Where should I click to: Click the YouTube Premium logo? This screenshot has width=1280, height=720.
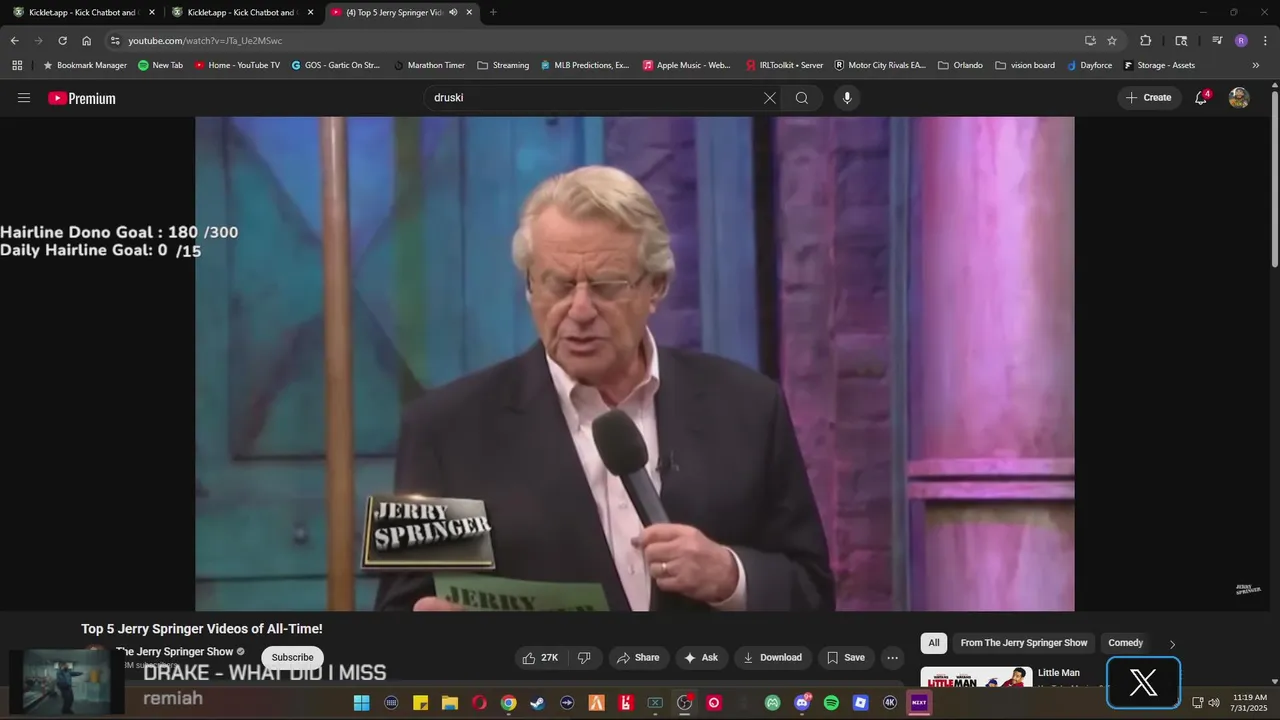coord(82,98)
